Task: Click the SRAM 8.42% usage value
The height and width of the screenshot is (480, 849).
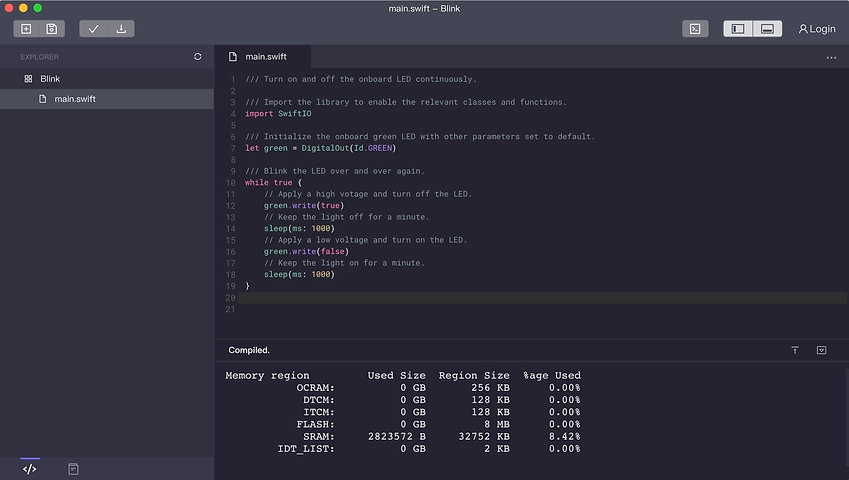Action: point(564,436)
